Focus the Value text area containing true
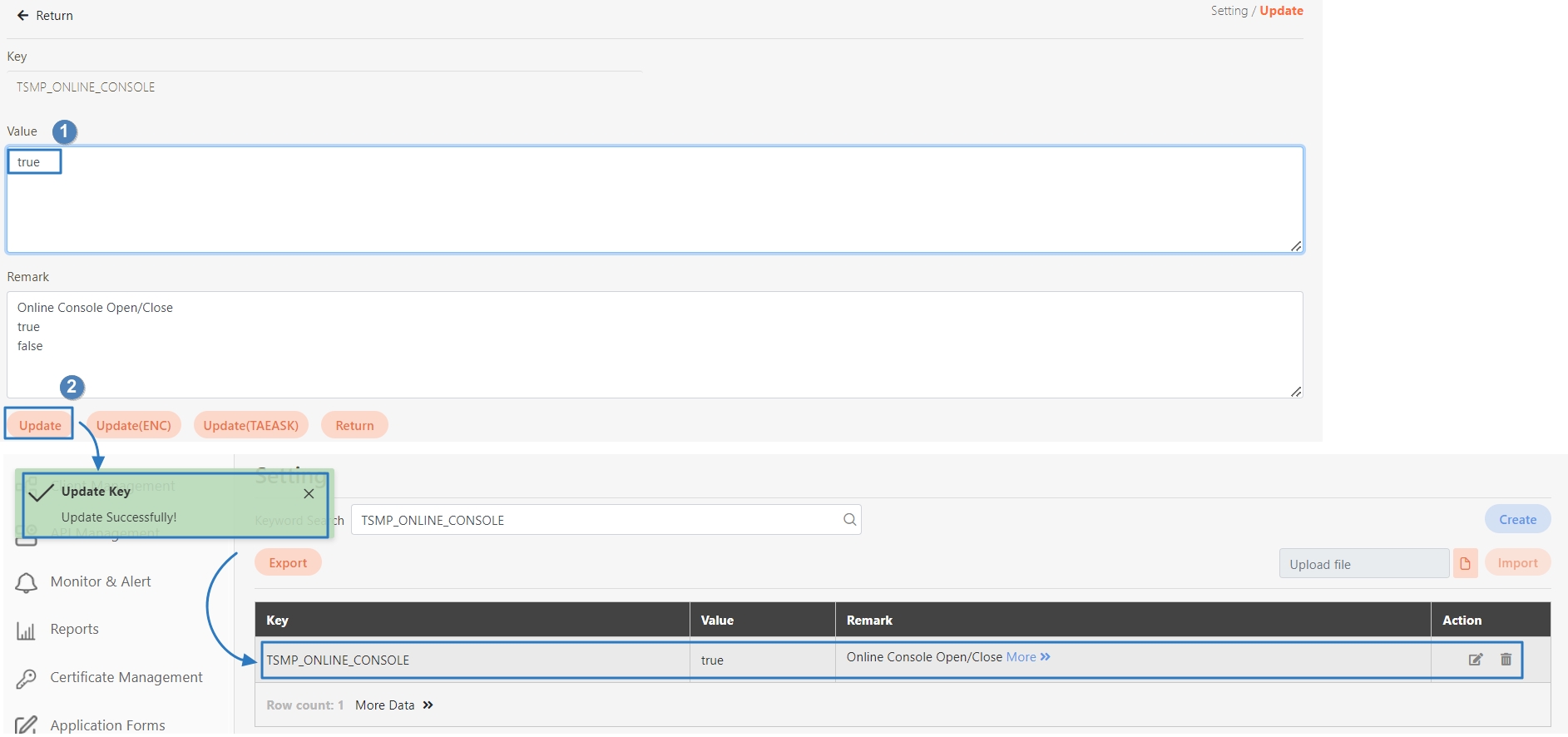This screenshot has height=737, width=1568. [x=654, y=200]
